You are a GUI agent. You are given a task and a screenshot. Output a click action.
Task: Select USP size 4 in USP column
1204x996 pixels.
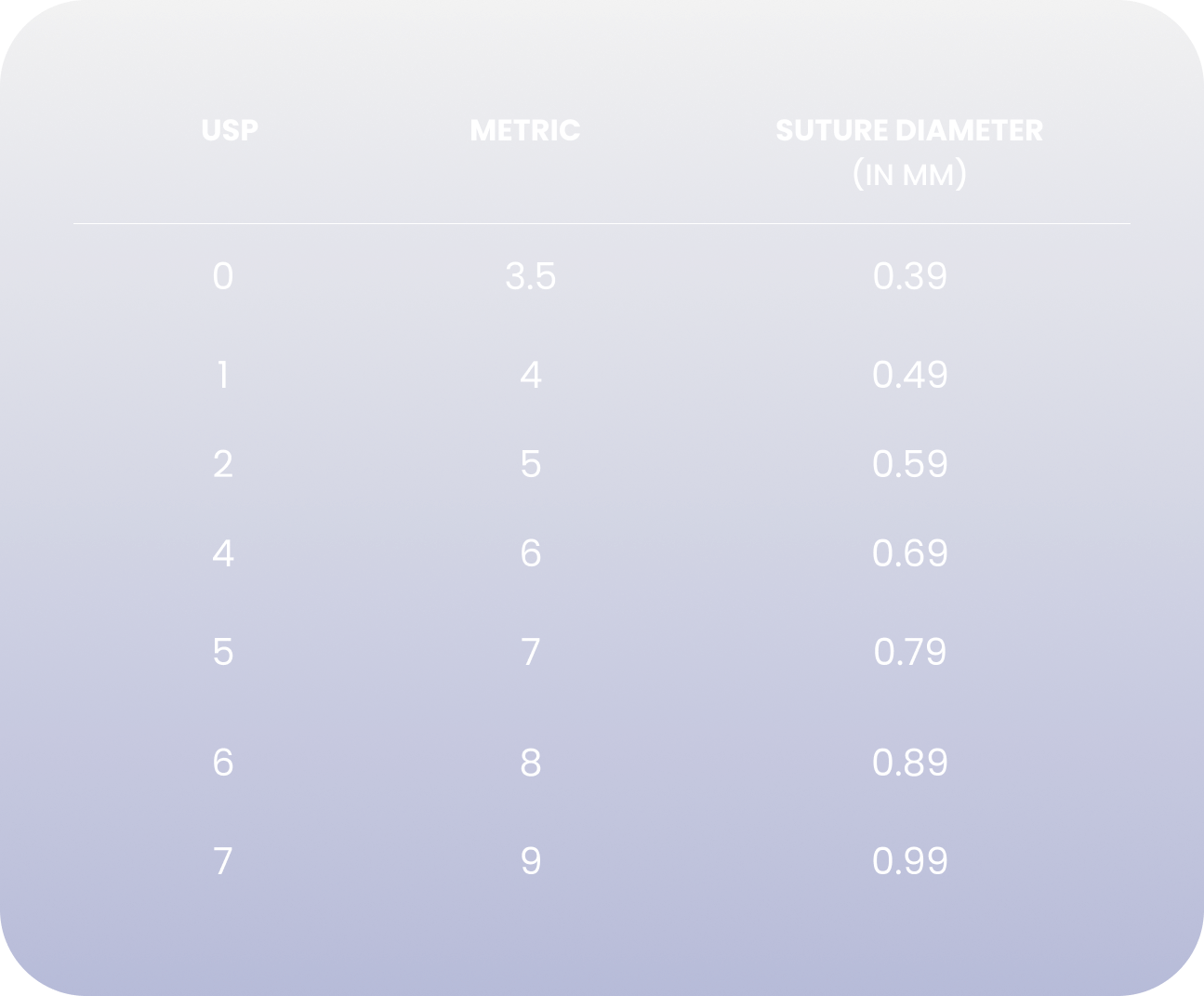[223, 553]
